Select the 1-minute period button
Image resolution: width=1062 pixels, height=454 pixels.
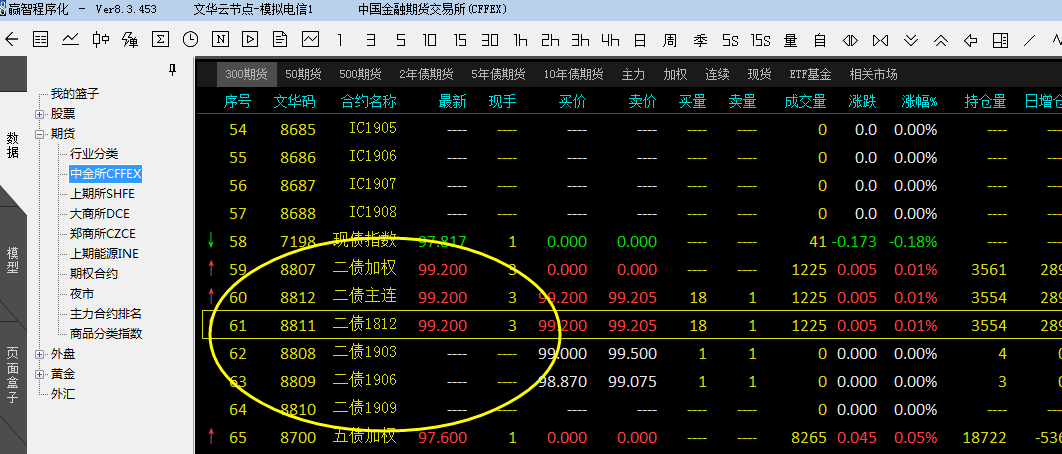340,40
